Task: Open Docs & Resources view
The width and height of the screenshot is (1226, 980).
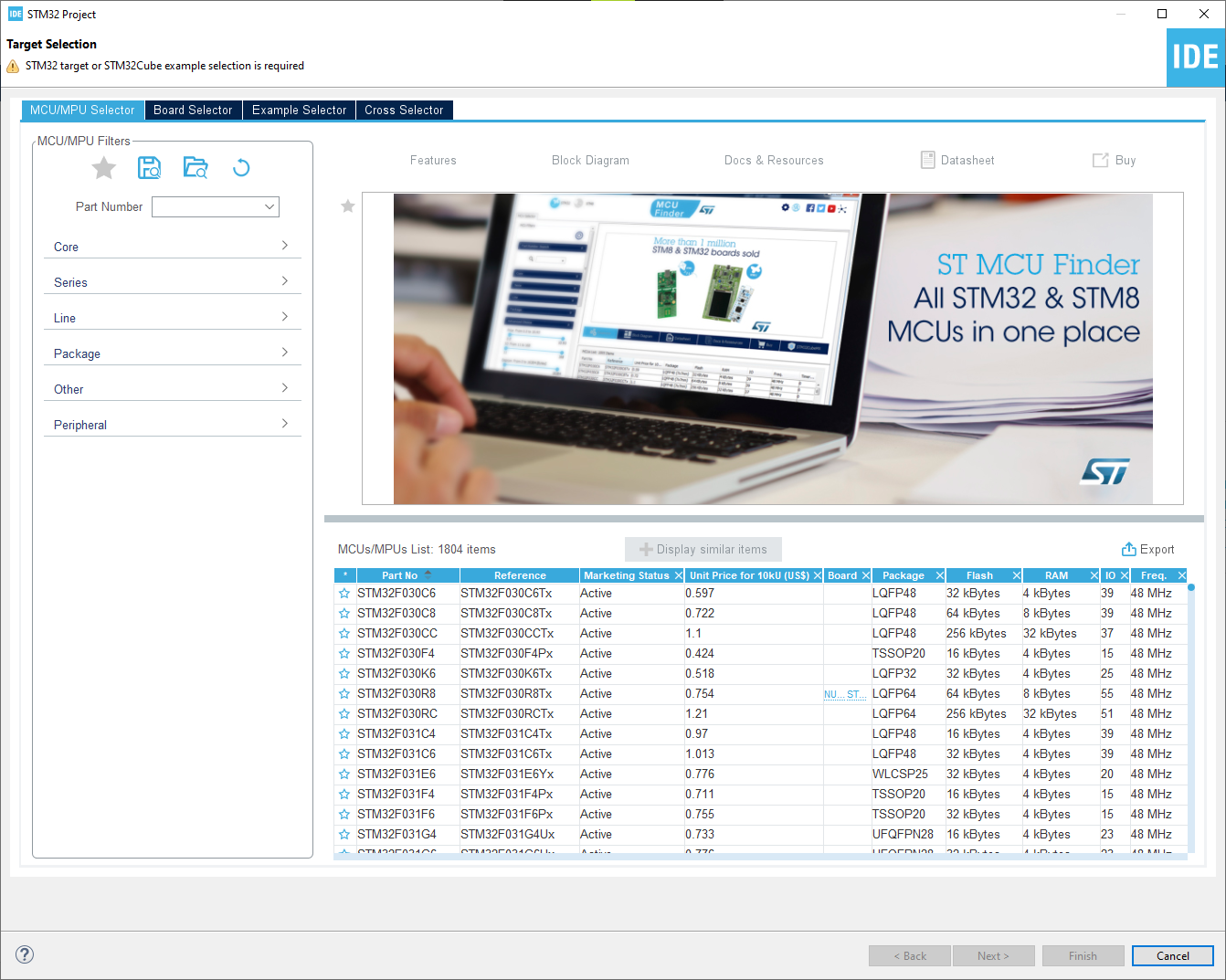Action: click(x=774, y=160)
